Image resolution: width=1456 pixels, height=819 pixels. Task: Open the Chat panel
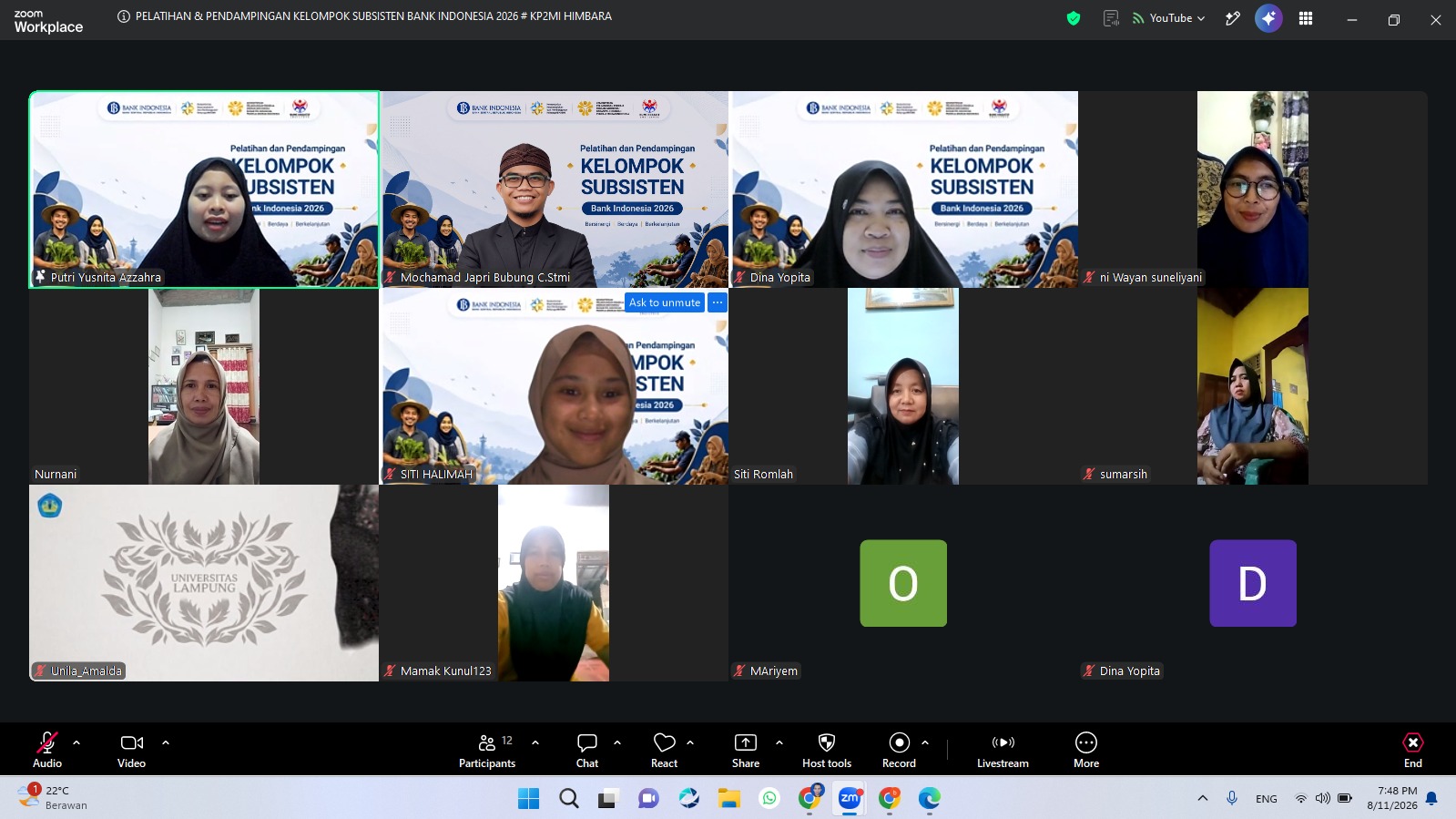coord(587,750)
